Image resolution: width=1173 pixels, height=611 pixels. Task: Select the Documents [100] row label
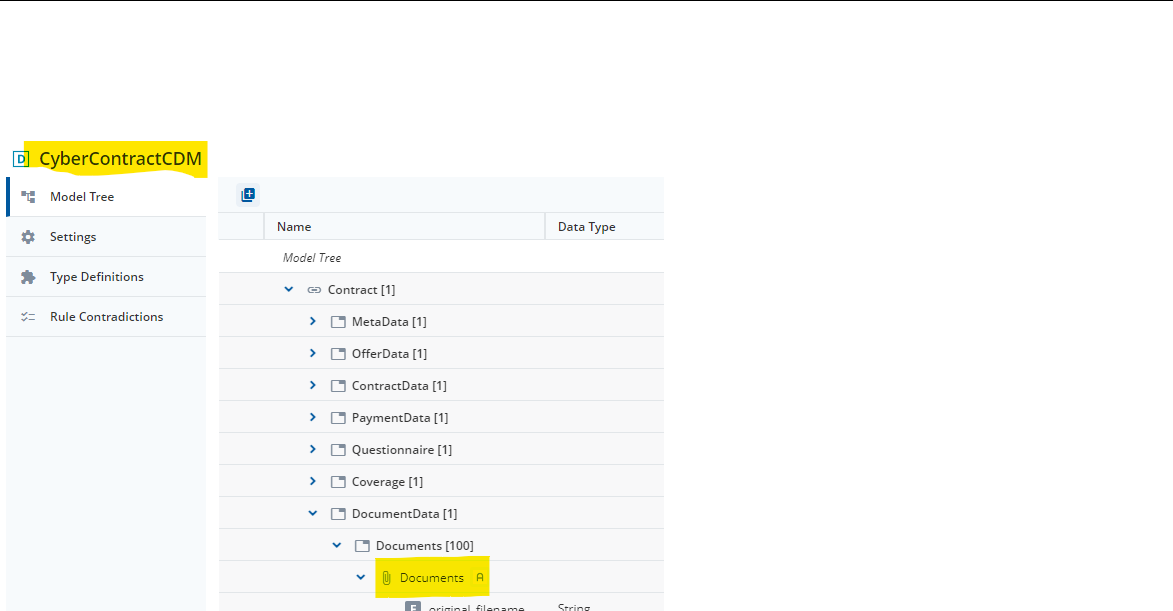pyautogui.click(x=424, y=546)
